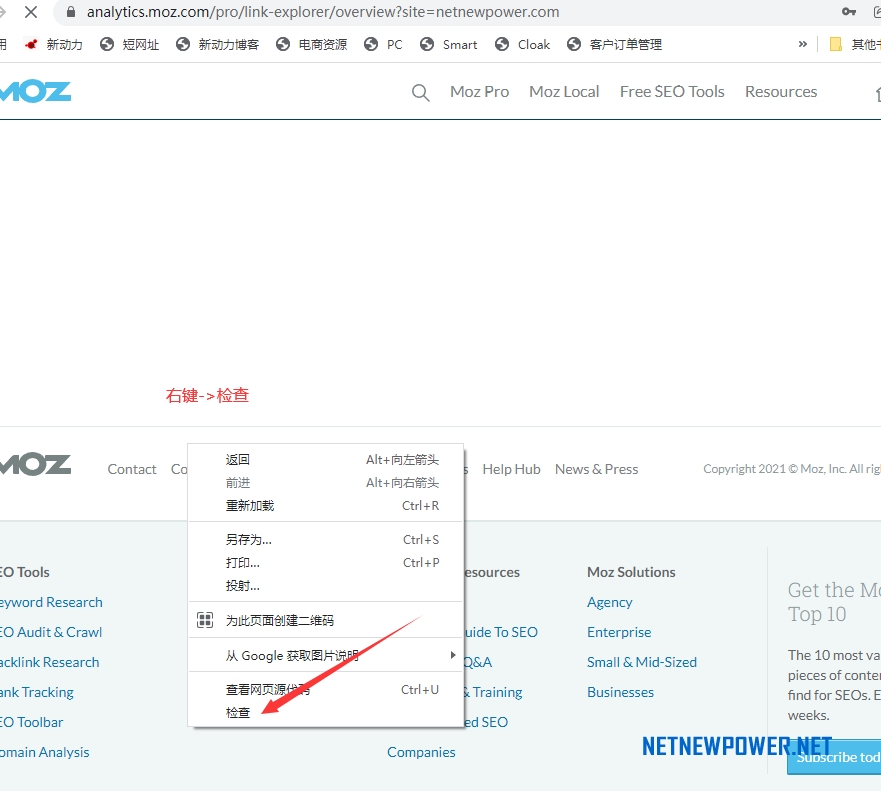Choose 重新加载 from the context menu

pos(325,506)
